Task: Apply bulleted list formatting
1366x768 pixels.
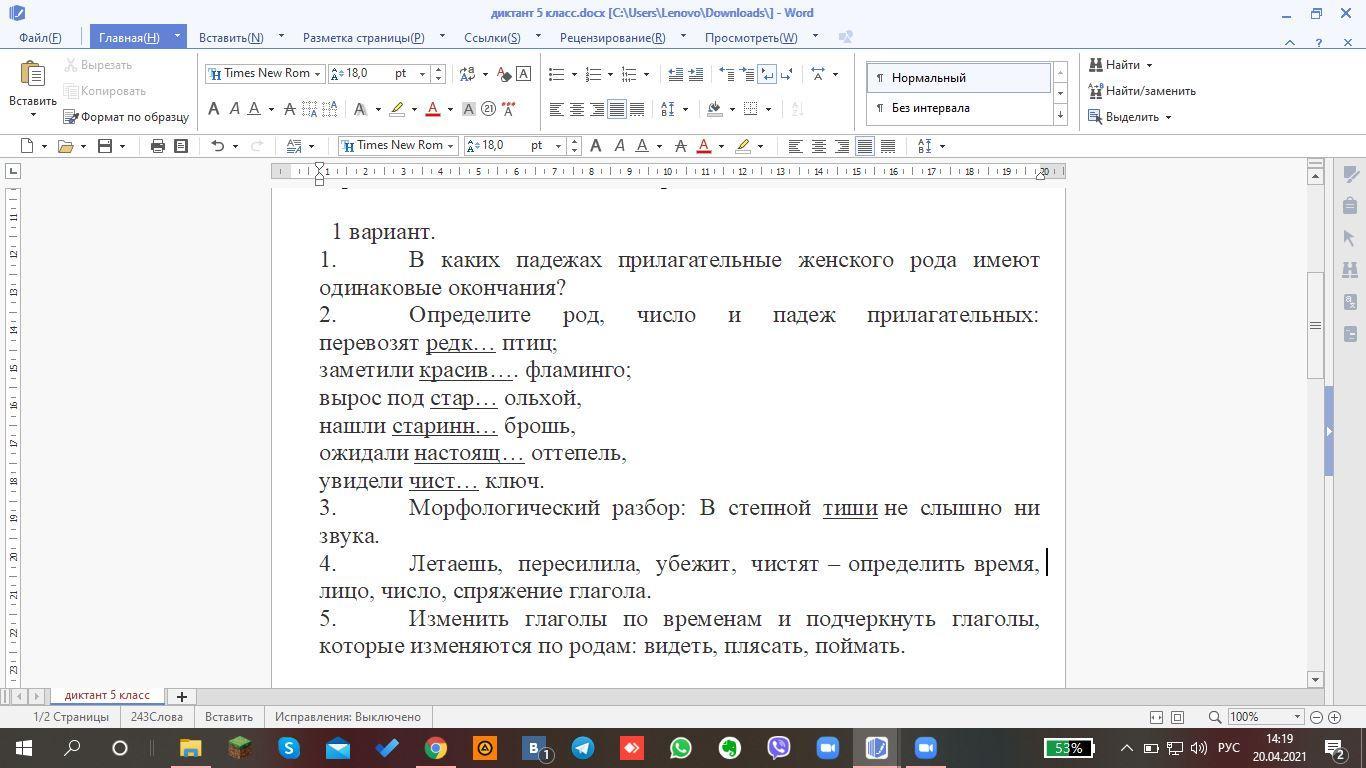Action: coord(557,74)
